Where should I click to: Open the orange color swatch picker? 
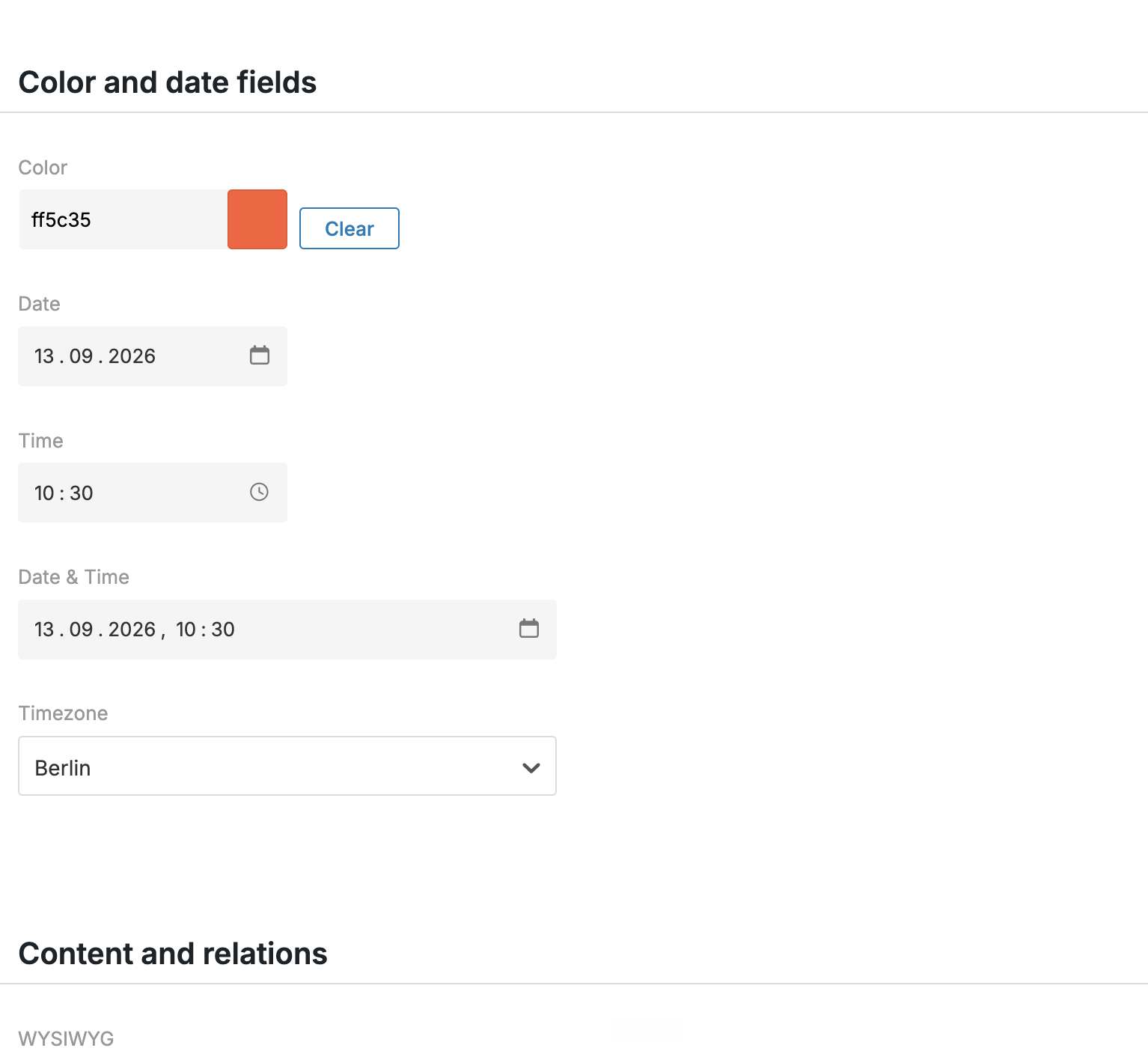tap(257, 219)
